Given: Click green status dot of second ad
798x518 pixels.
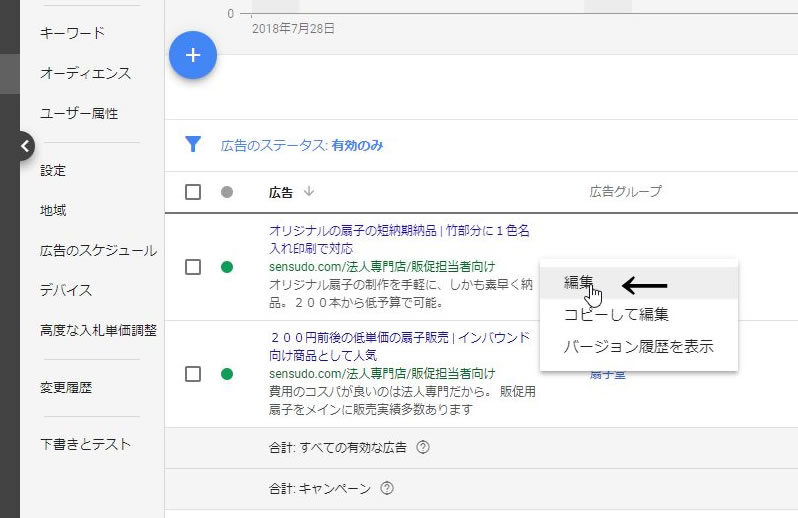Looking at the screenshot, I should [226, 374].
